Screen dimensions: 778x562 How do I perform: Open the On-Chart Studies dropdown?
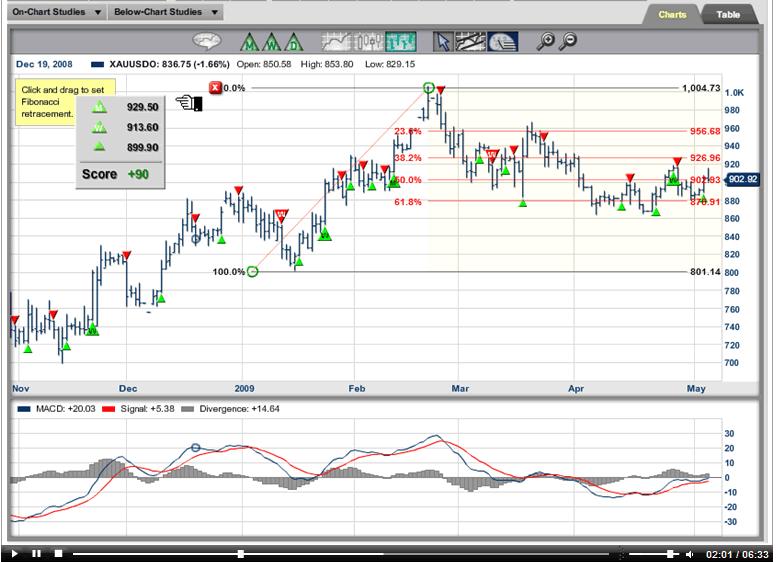click(x=57, y=12)
